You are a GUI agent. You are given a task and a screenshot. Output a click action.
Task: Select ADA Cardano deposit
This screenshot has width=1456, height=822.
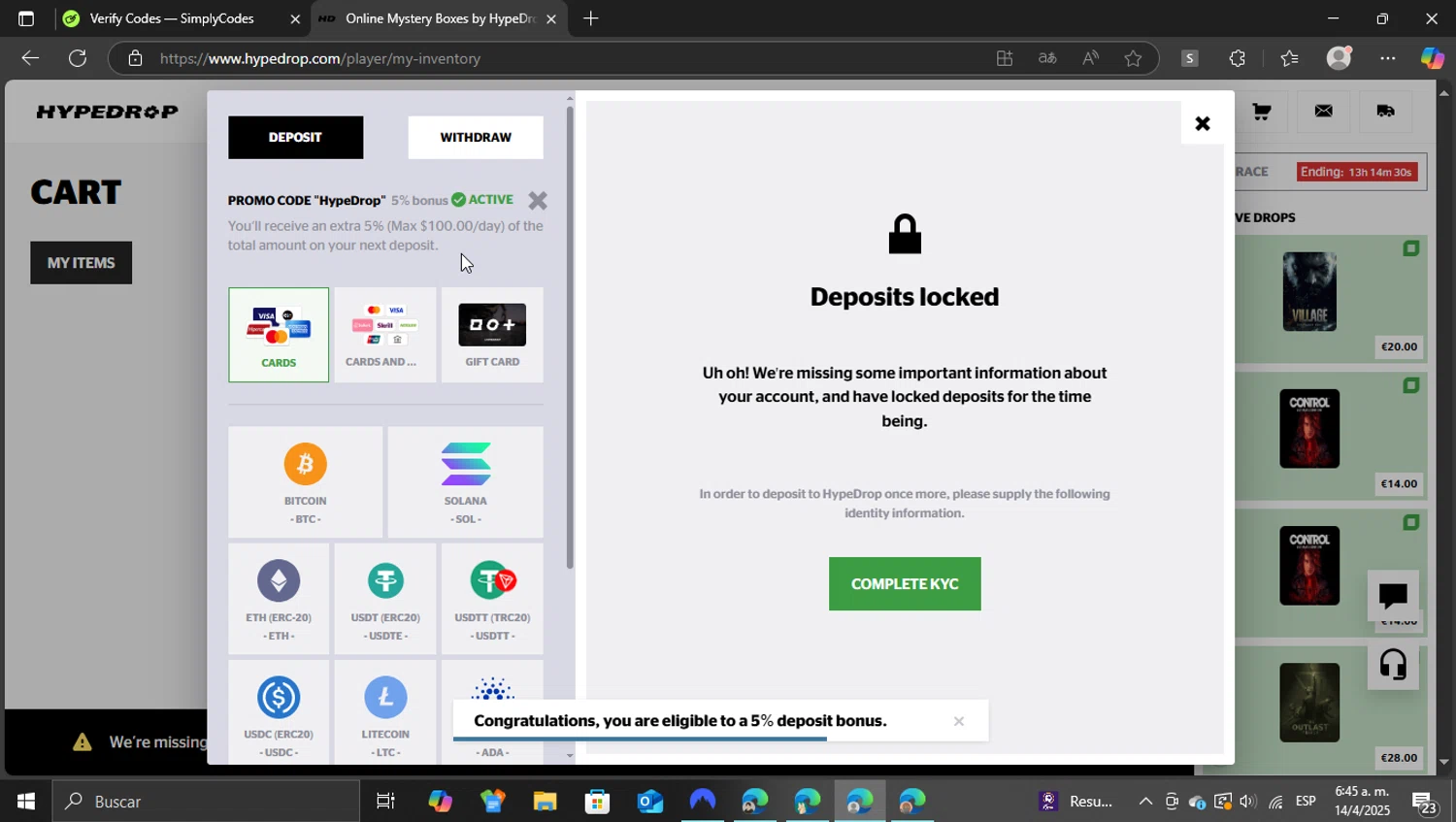tap(492, 680)
